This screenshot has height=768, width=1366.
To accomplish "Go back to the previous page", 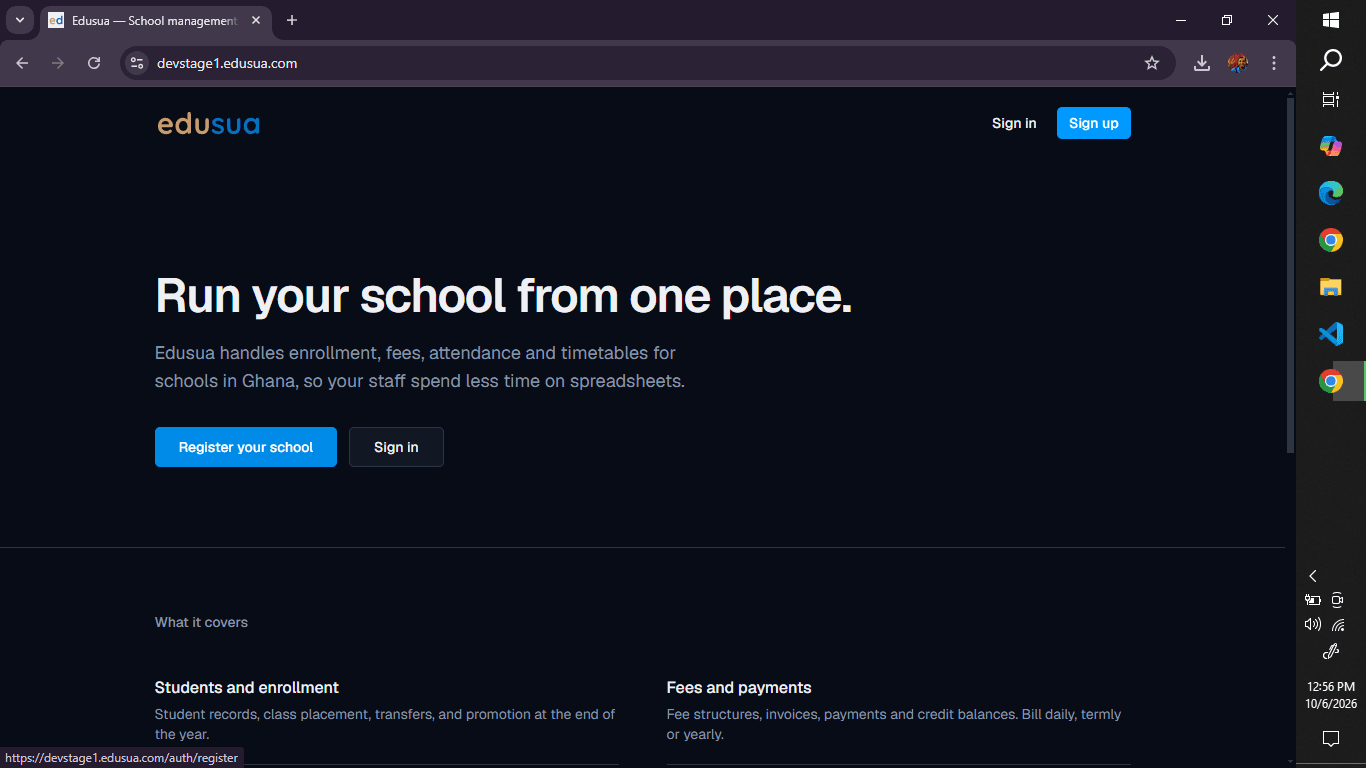I will coord(22,63).
